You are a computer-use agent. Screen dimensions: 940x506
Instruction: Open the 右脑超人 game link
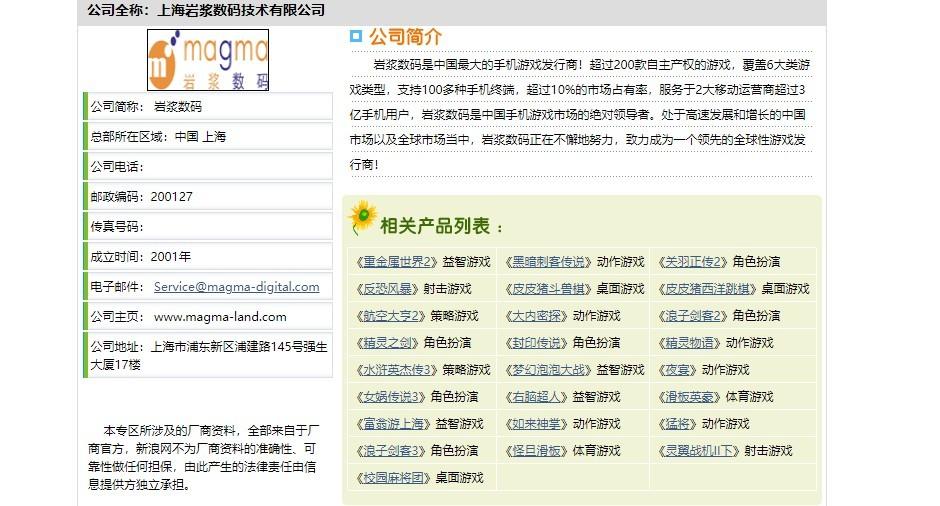537,396
